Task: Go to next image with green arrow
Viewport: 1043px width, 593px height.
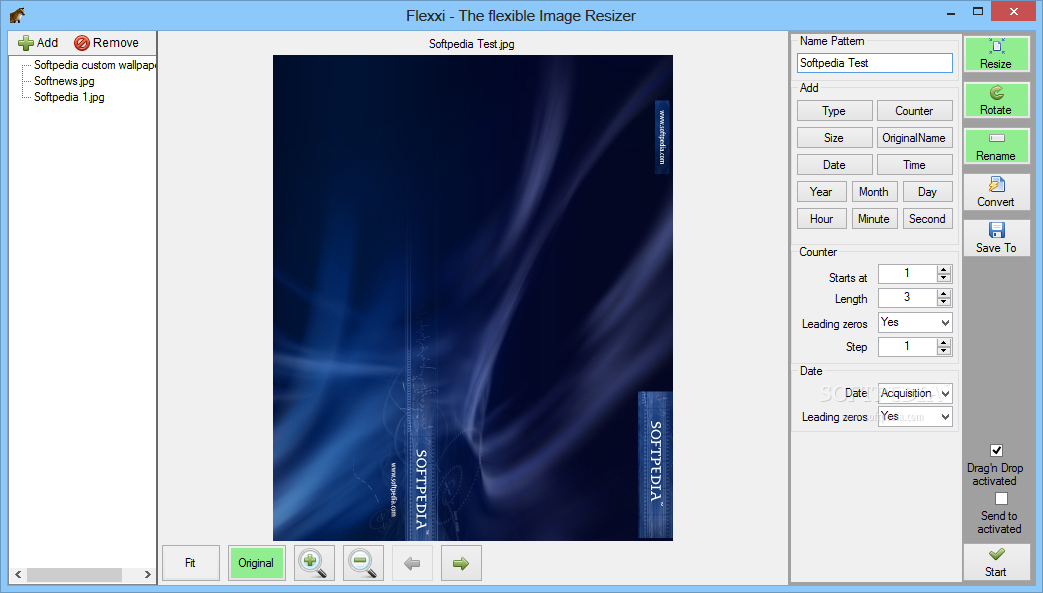Action: pyautogui.click(x=461, y=563)
